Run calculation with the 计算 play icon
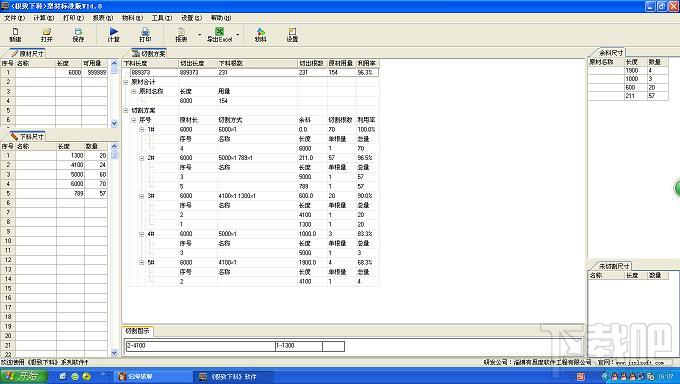680x384 pixels. (114, 35)
